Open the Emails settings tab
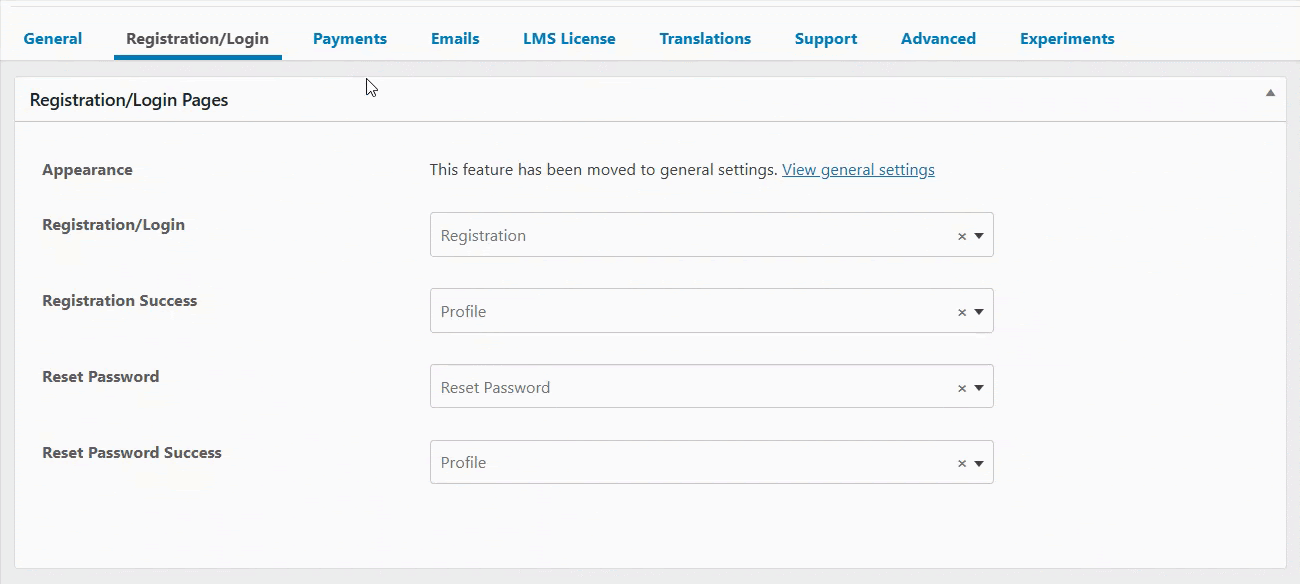 tap(455, 38)
